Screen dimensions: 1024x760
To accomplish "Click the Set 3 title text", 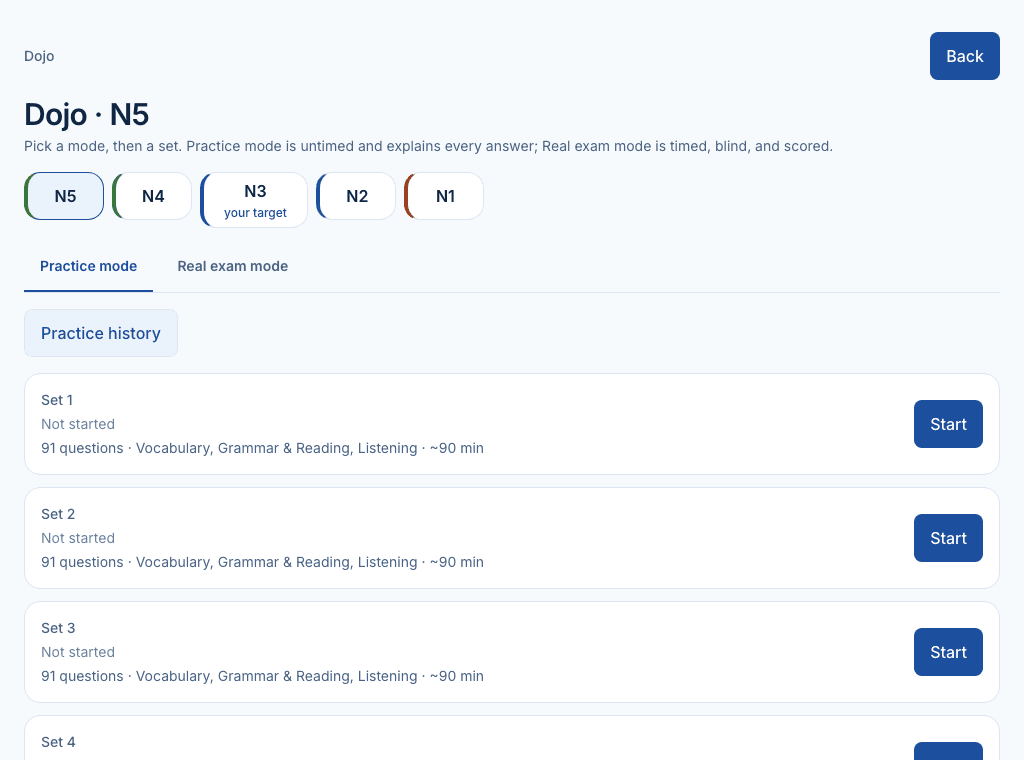I will [58, 628].
